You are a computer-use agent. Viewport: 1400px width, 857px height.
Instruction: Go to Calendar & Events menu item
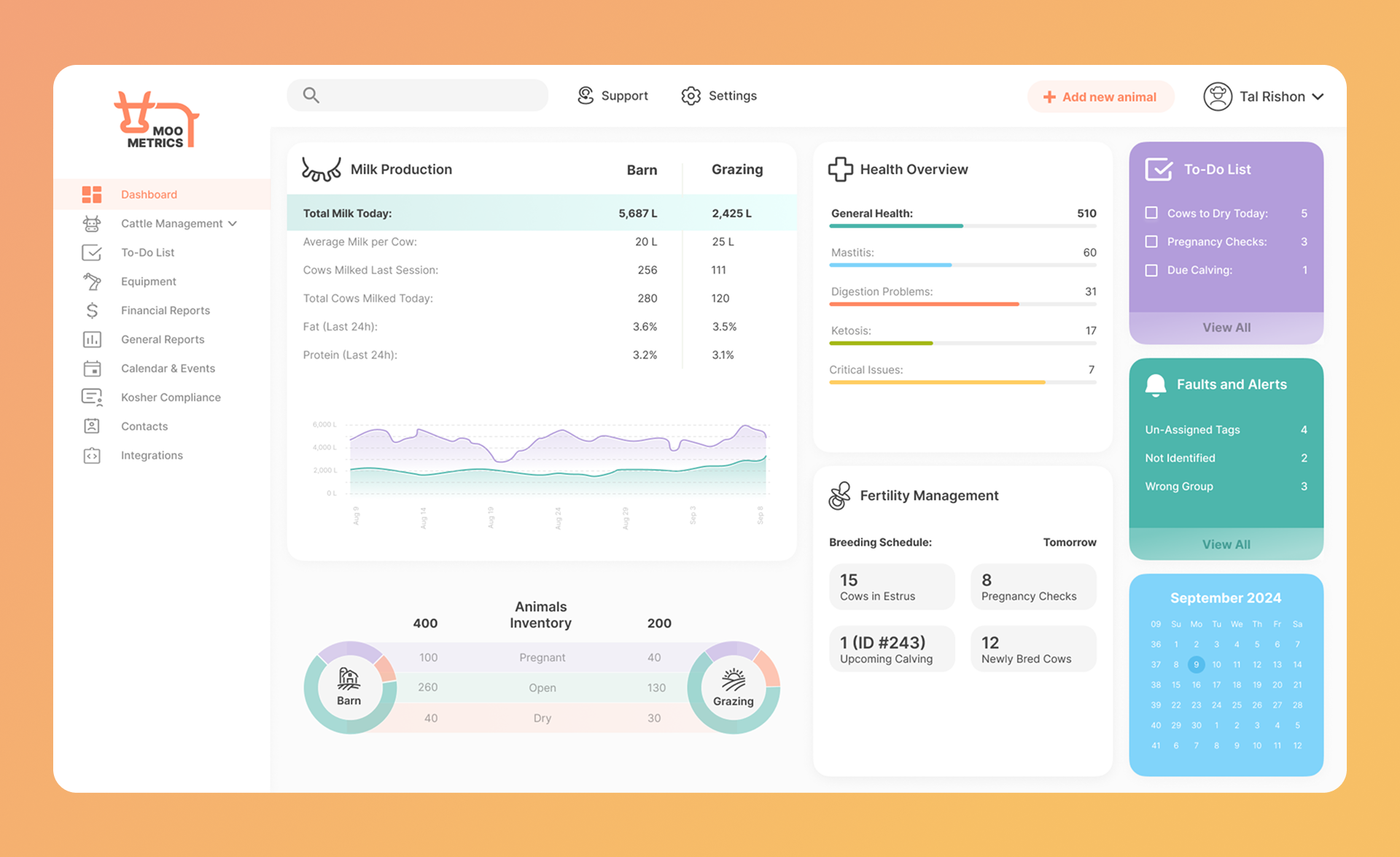point(168,368)
